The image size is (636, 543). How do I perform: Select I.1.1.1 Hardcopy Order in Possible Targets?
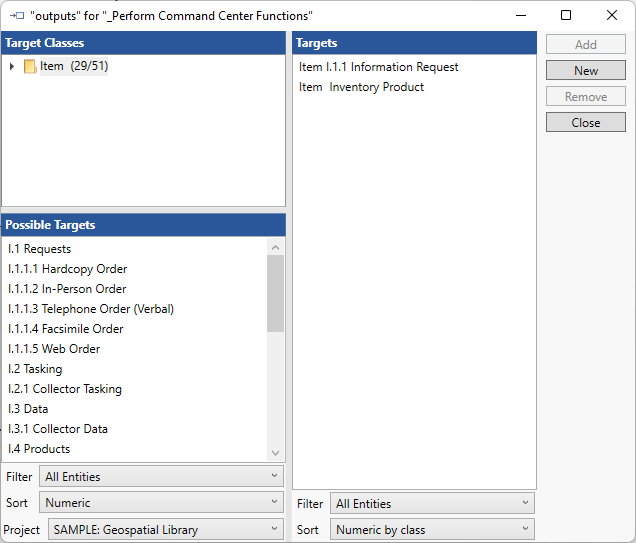point(68,269)
